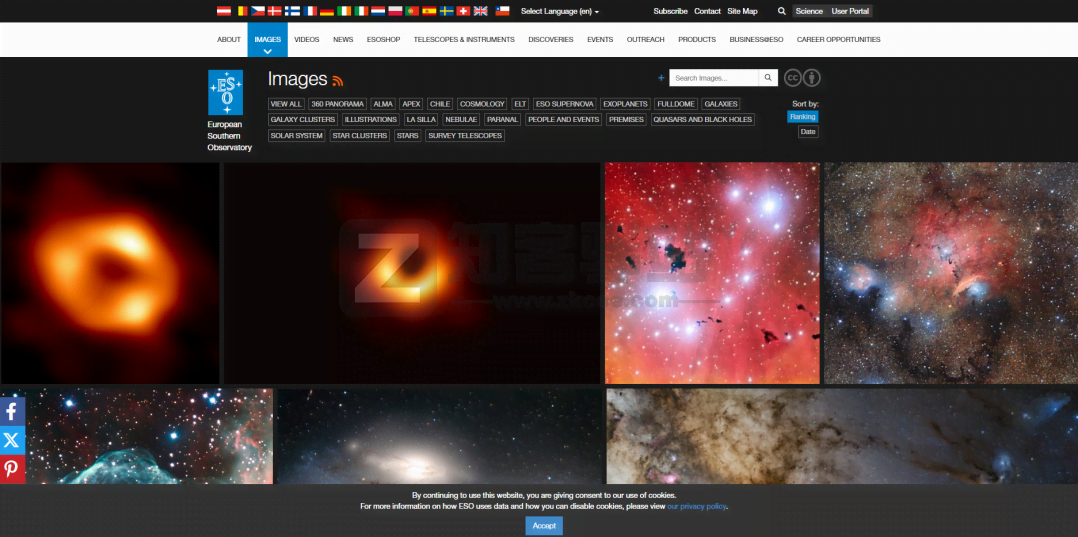This screenshot has width=1078, height=537.
Task: Click the search magnifier in the top bar
Action: [x=782, y=11]
